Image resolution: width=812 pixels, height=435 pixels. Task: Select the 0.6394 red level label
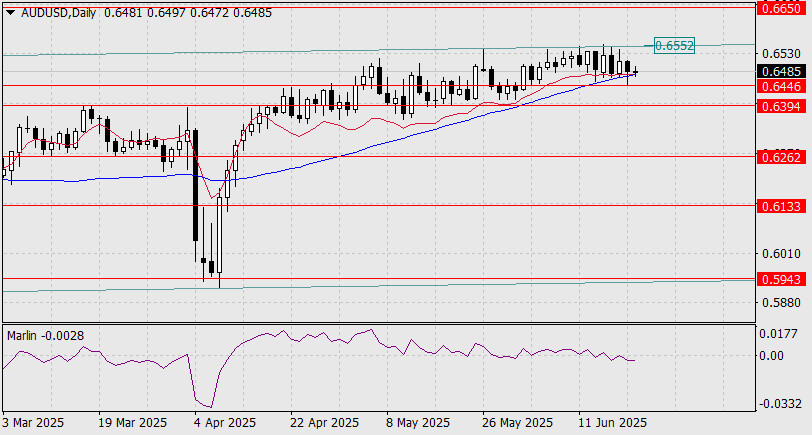(x=782, y=106)
